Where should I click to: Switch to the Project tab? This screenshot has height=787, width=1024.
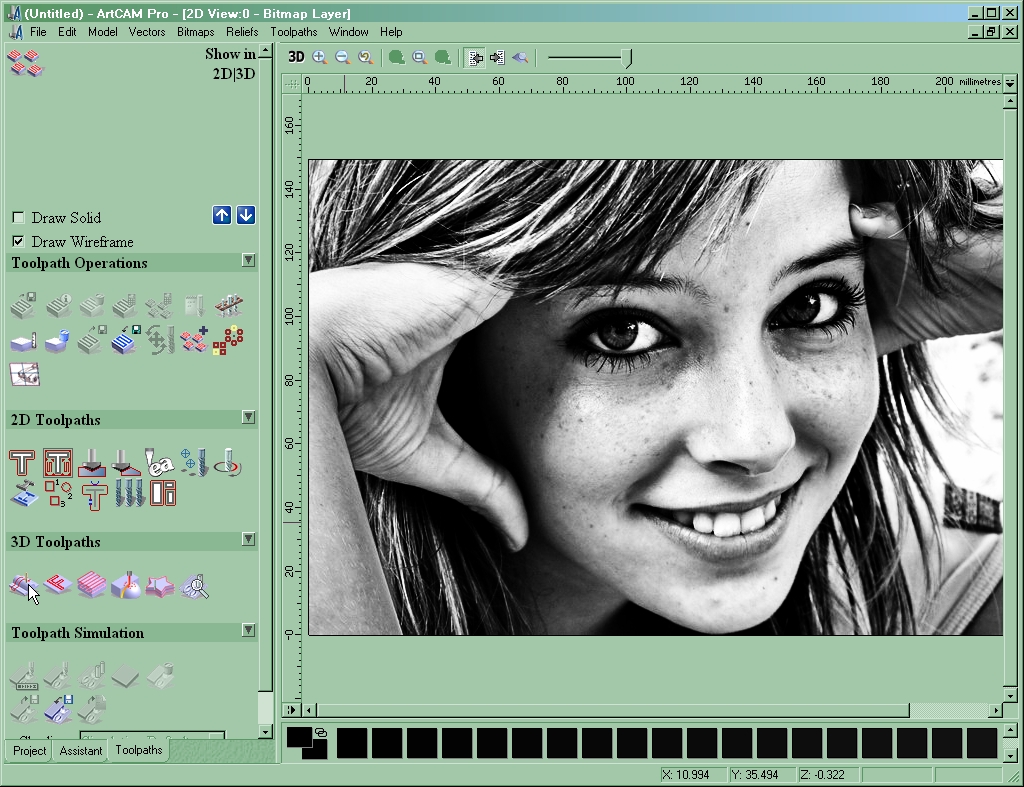(x=29, y=750)
